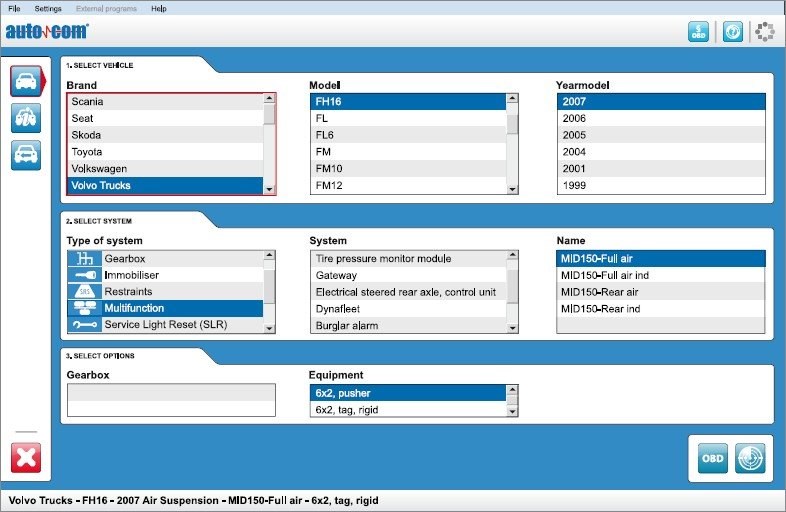
Task: Click the round blue icon in top toolbar
Action: (x=732, y=32)
